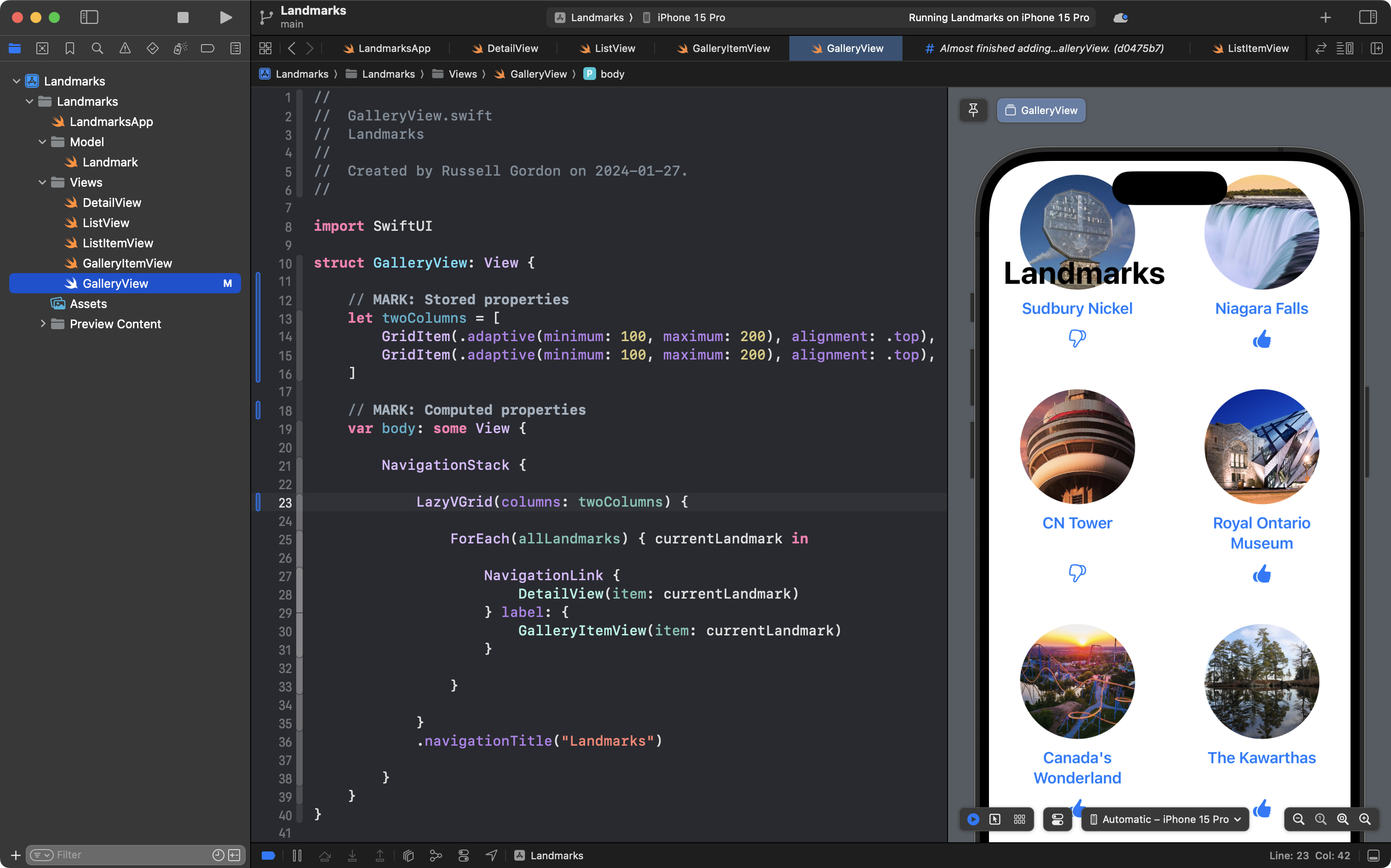This screenshot has width=1391, height=868.
Task: Open the Test navigator checkmark diamond icon
Action: (x=153, y=48)
